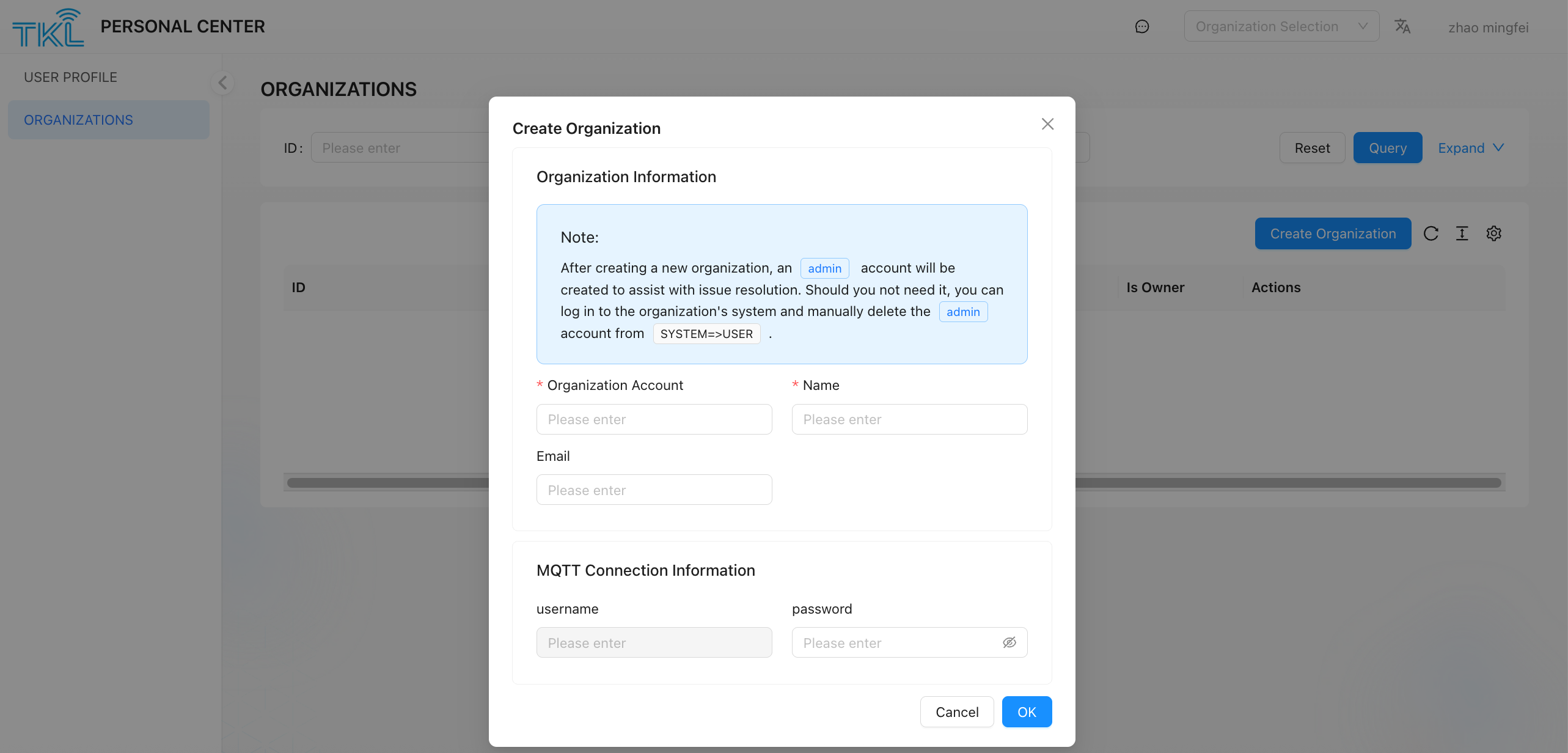Image resolution: width=1568 pixels, height=753 pixels.
Task: Click the TKL logo
Action: (48, 28)
